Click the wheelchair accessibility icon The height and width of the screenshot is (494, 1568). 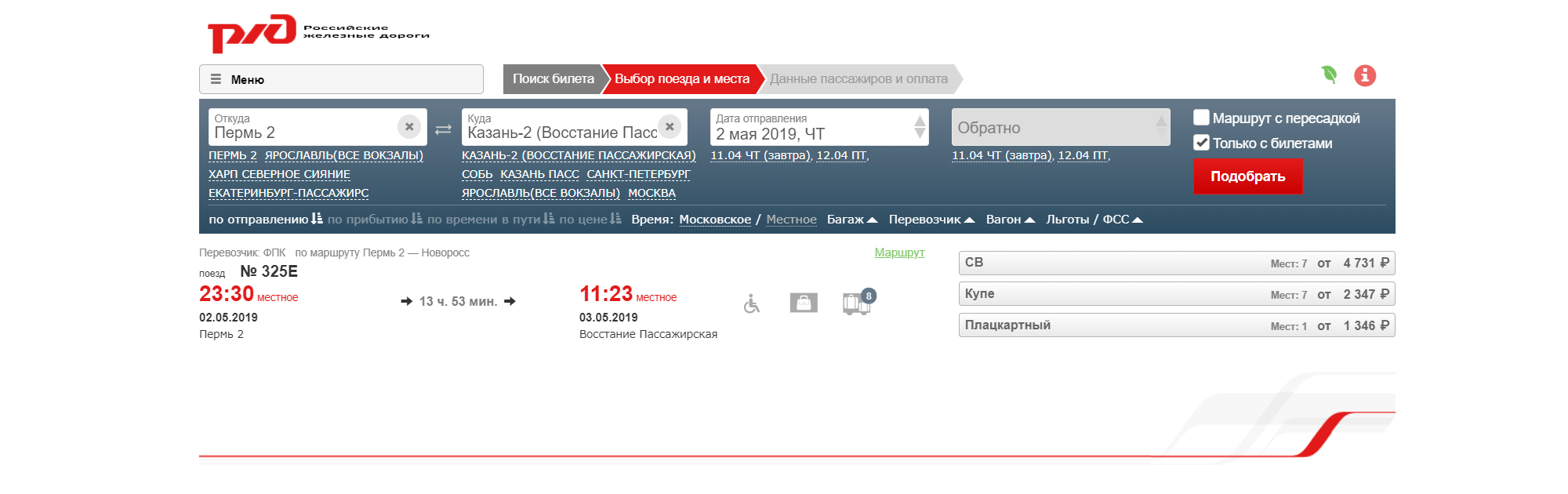click(x=751, y=303)
